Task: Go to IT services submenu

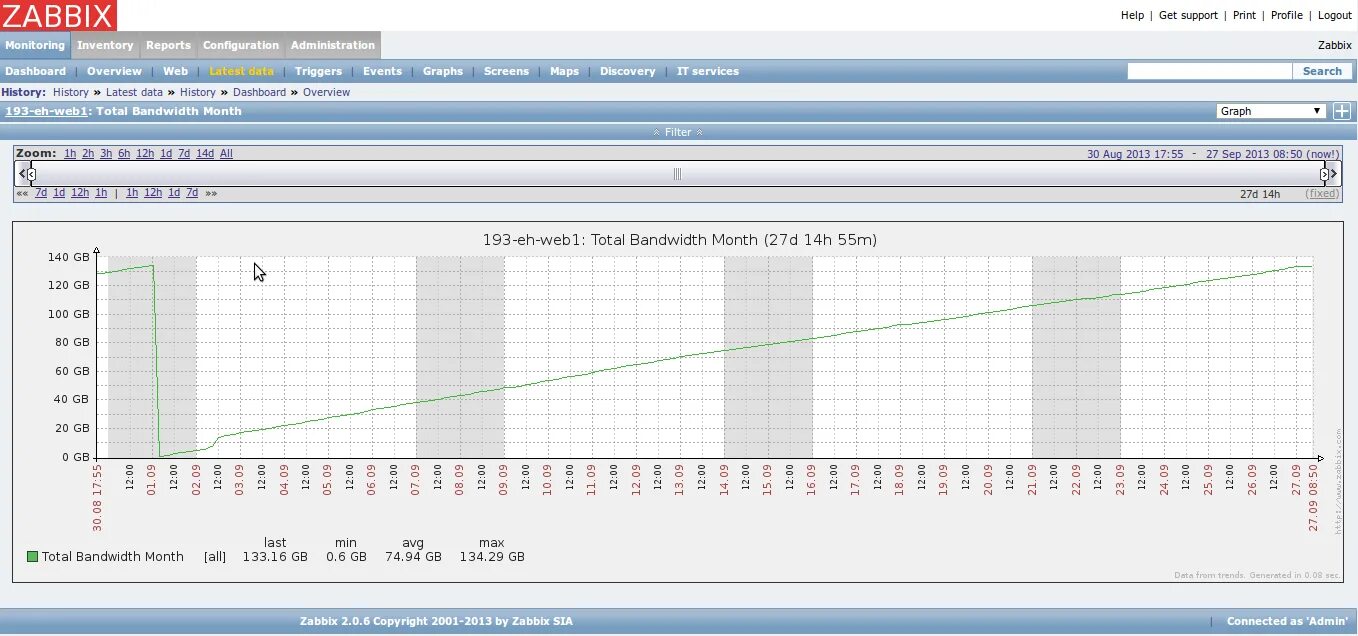Action: 708,71
